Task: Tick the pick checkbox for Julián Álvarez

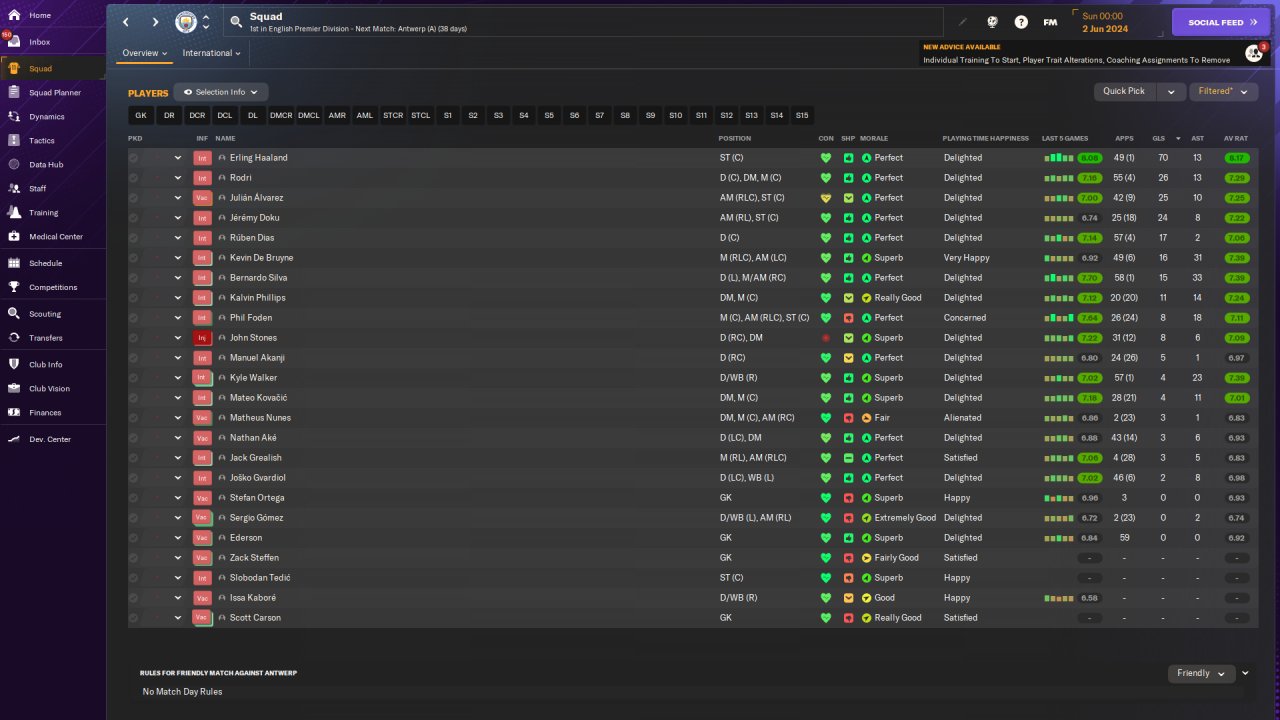Action: 134,198
